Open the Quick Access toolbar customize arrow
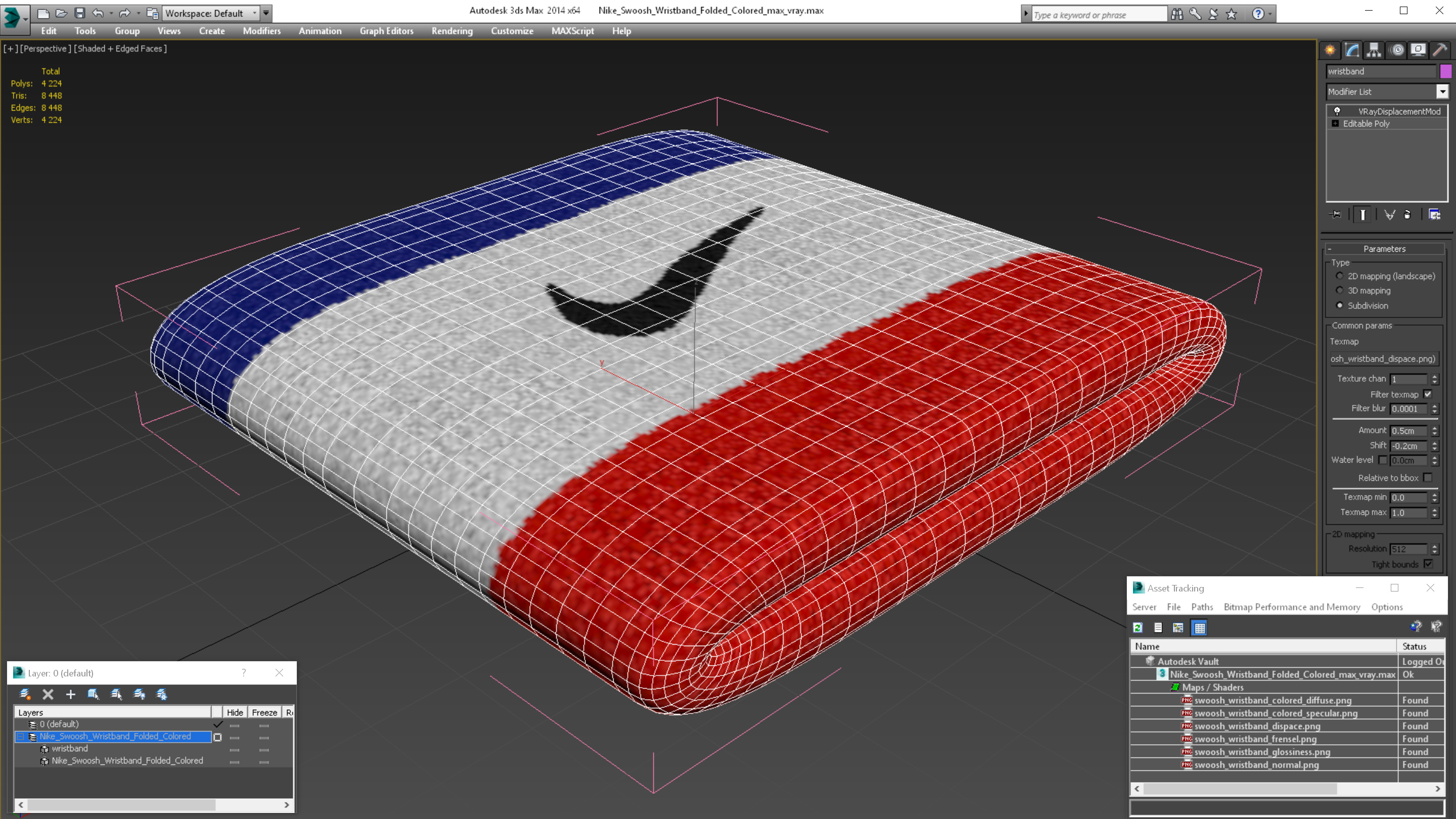This screenshot has height=819, width=1456. tap(265, 13)
